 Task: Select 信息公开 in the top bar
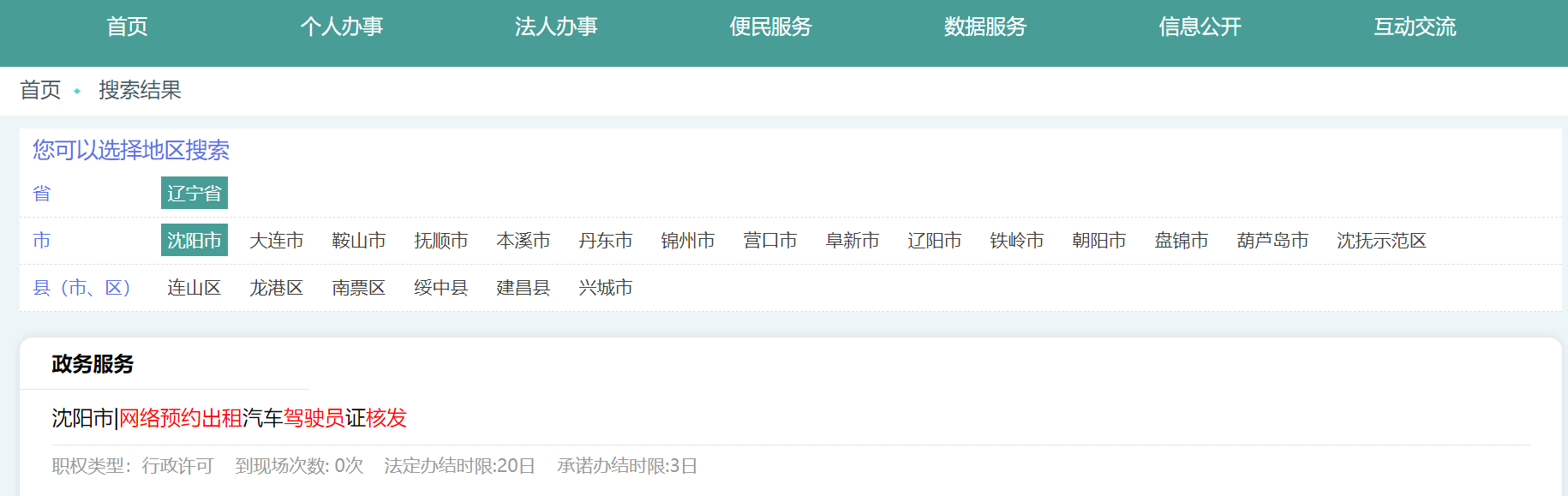point(1200,27)
